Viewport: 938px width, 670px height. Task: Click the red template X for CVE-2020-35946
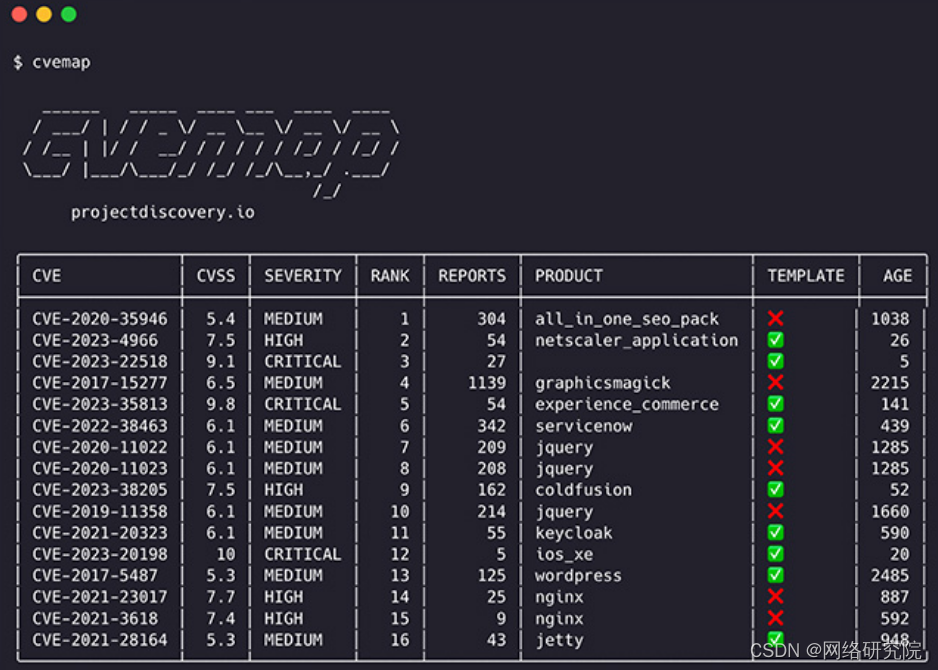tap(775, 318)
